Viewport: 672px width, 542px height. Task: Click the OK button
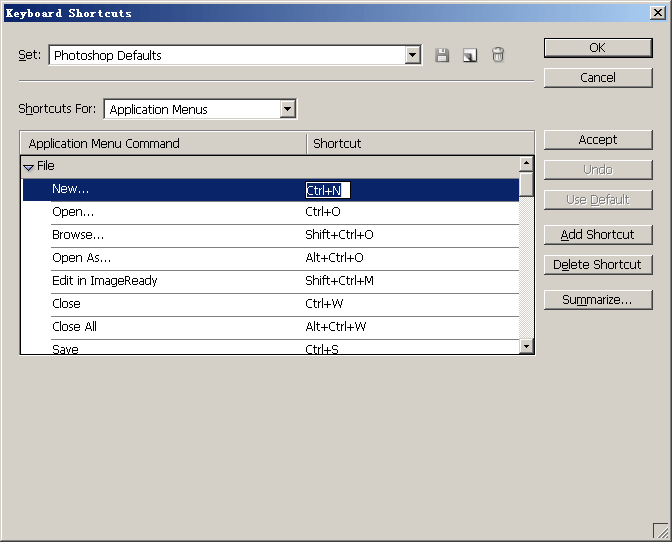click(598, 48)
